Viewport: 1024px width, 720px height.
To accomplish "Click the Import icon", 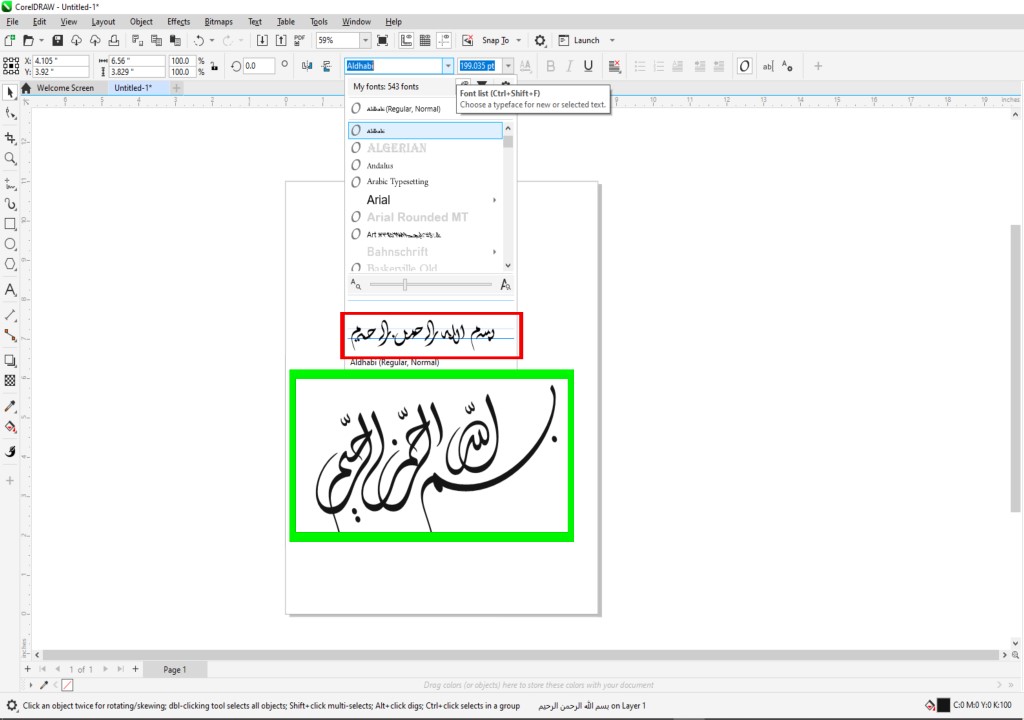I will tap(262, 41).
